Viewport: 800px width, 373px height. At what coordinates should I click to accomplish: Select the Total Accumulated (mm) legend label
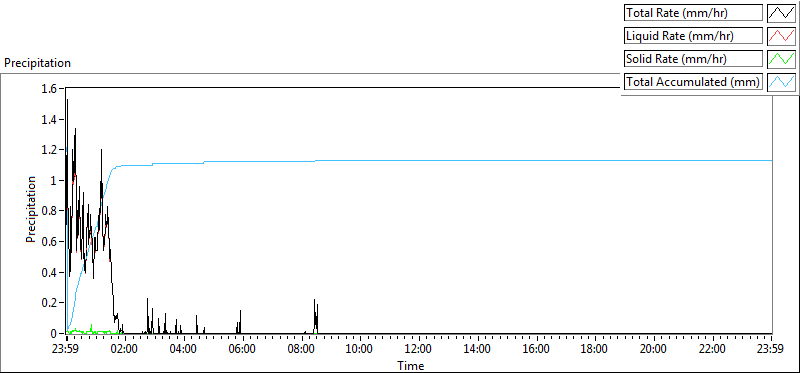[693, 82]
